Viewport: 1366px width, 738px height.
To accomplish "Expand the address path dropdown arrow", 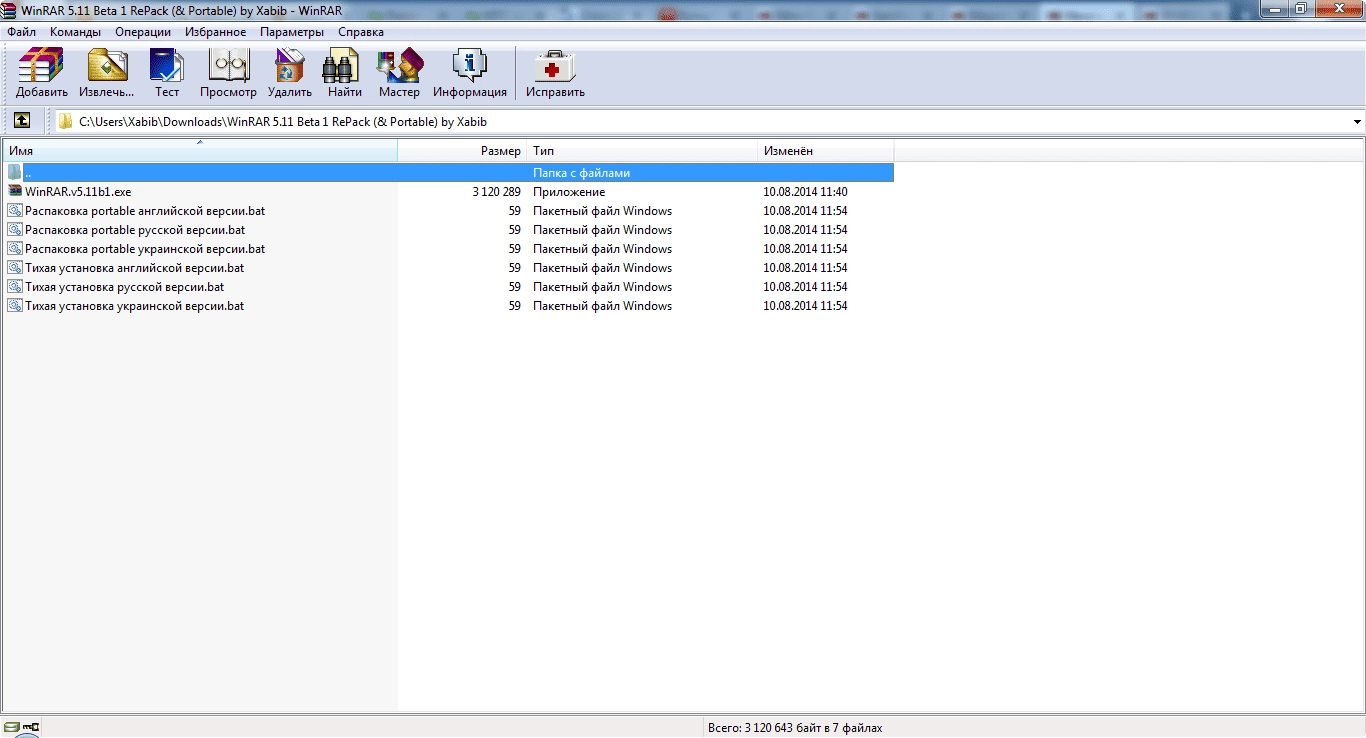I will click(1357, 122).
